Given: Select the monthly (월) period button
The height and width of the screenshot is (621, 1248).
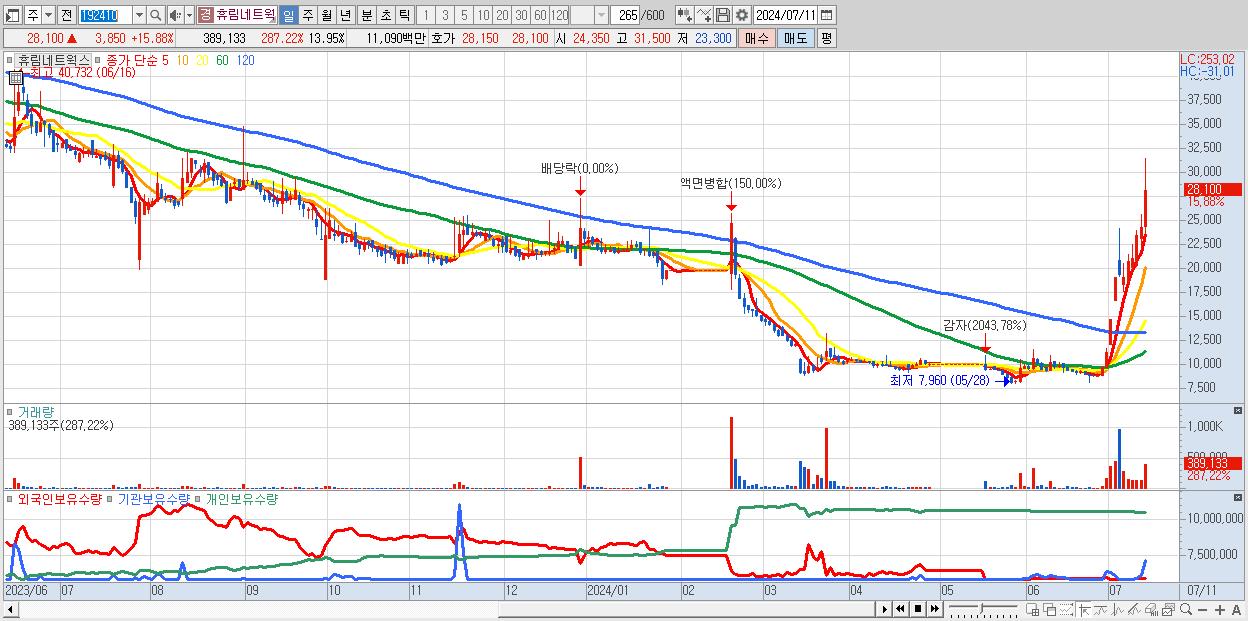Looking at the screenshot, I should [x=326, y=15].
